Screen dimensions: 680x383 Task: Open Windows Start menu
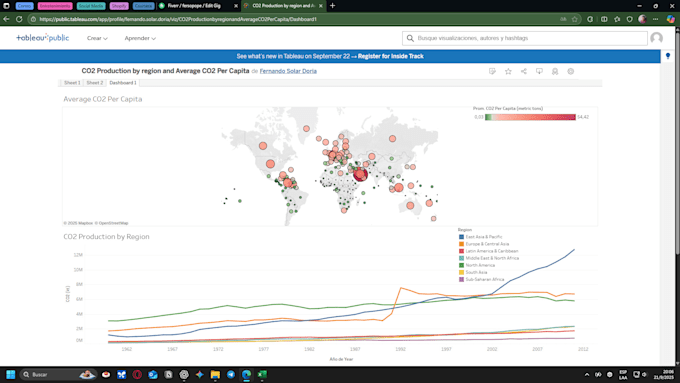[x=10, y=374]
